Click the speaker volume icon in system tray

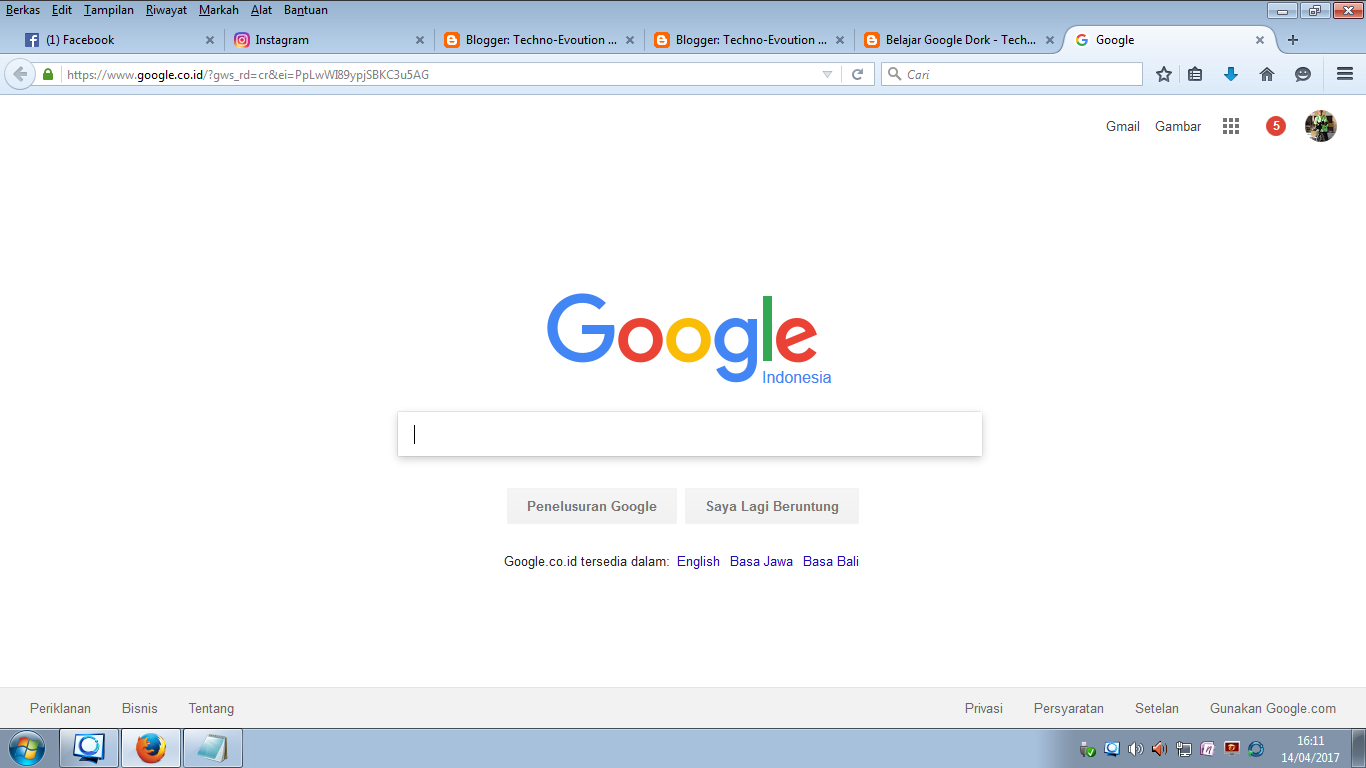(1135, 749)
